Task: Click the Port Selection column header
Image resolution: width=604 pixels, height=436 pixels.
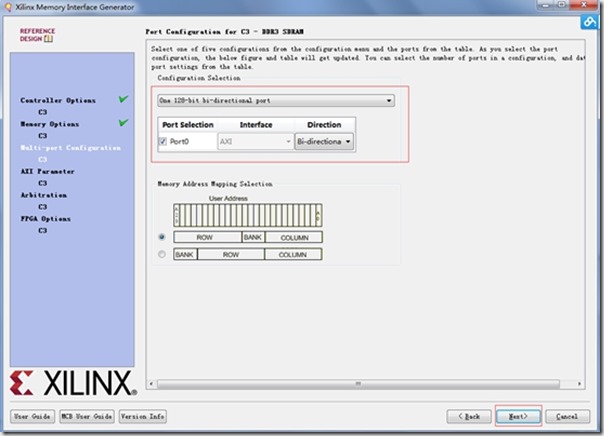Action: [188, 125]
